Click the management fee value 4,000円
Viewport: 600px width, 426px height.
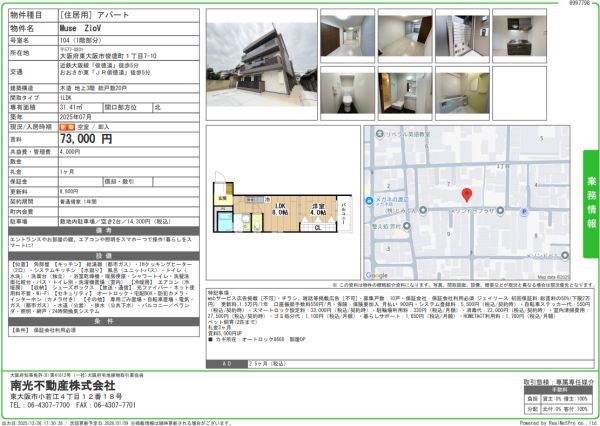pos(70,152)
